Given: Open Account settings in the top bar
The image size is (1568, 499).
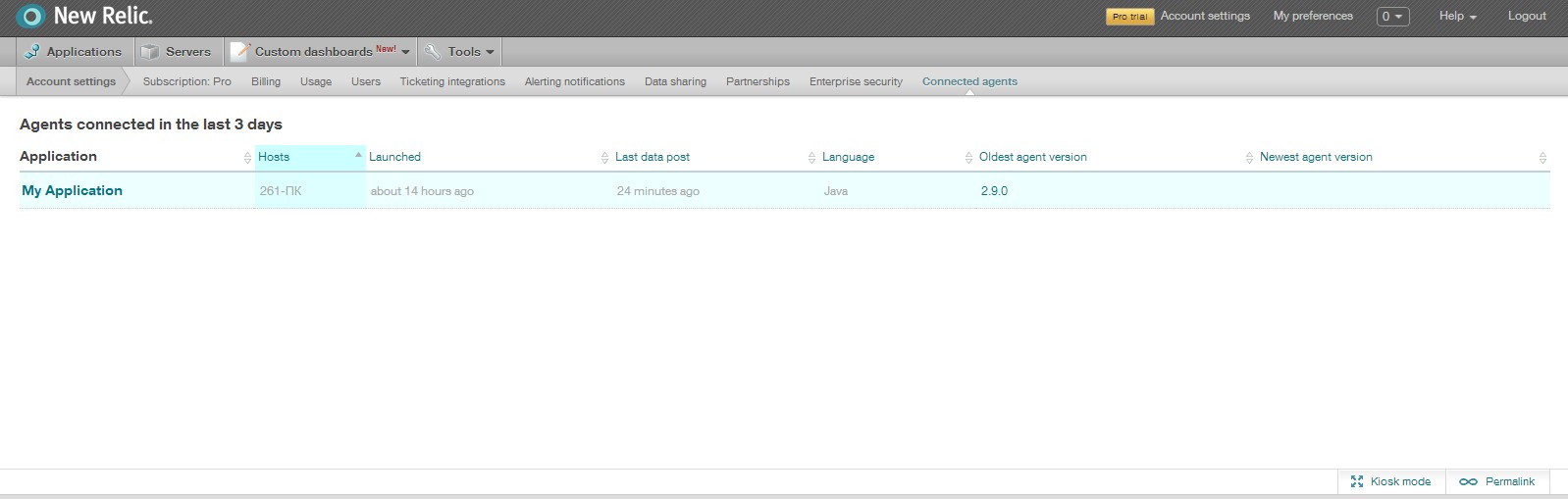Looking at the screenshot, I should pyautogui.click(x=1205, y=16).
